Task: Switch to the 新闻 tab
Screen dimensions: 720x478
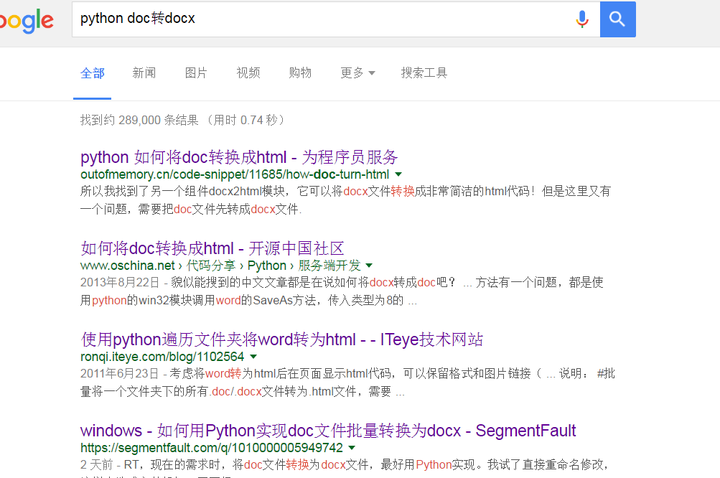Action: tap(144, 73)
